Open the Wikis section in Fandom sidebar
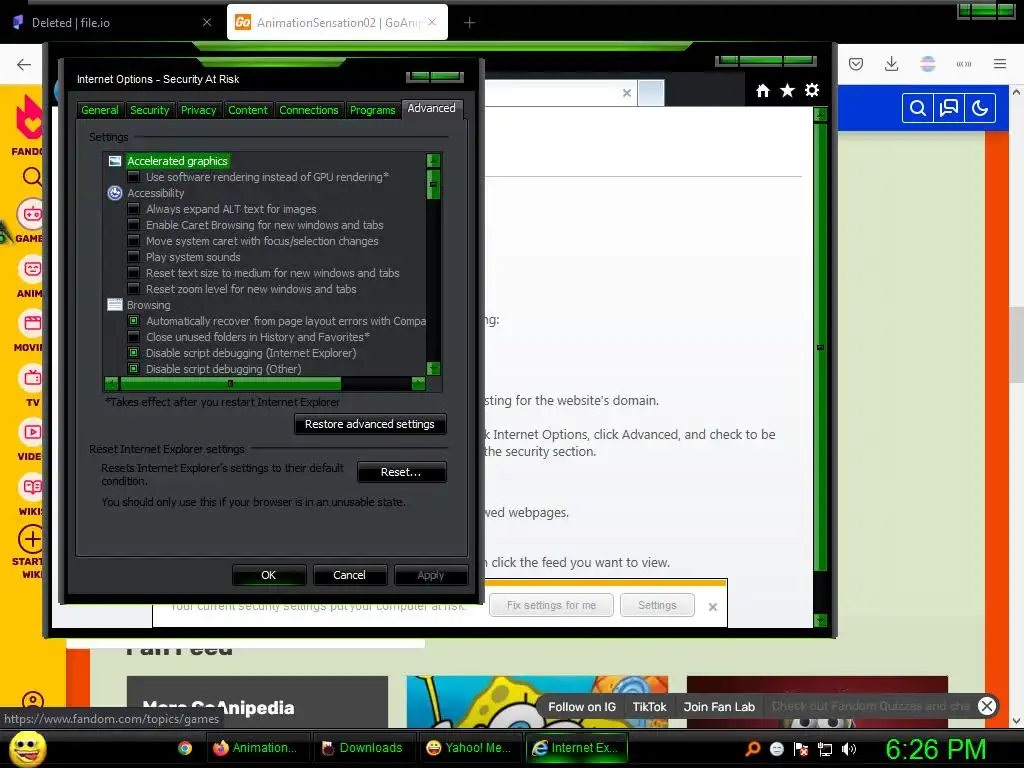The image size is (1024, 768). pos(31,494)
